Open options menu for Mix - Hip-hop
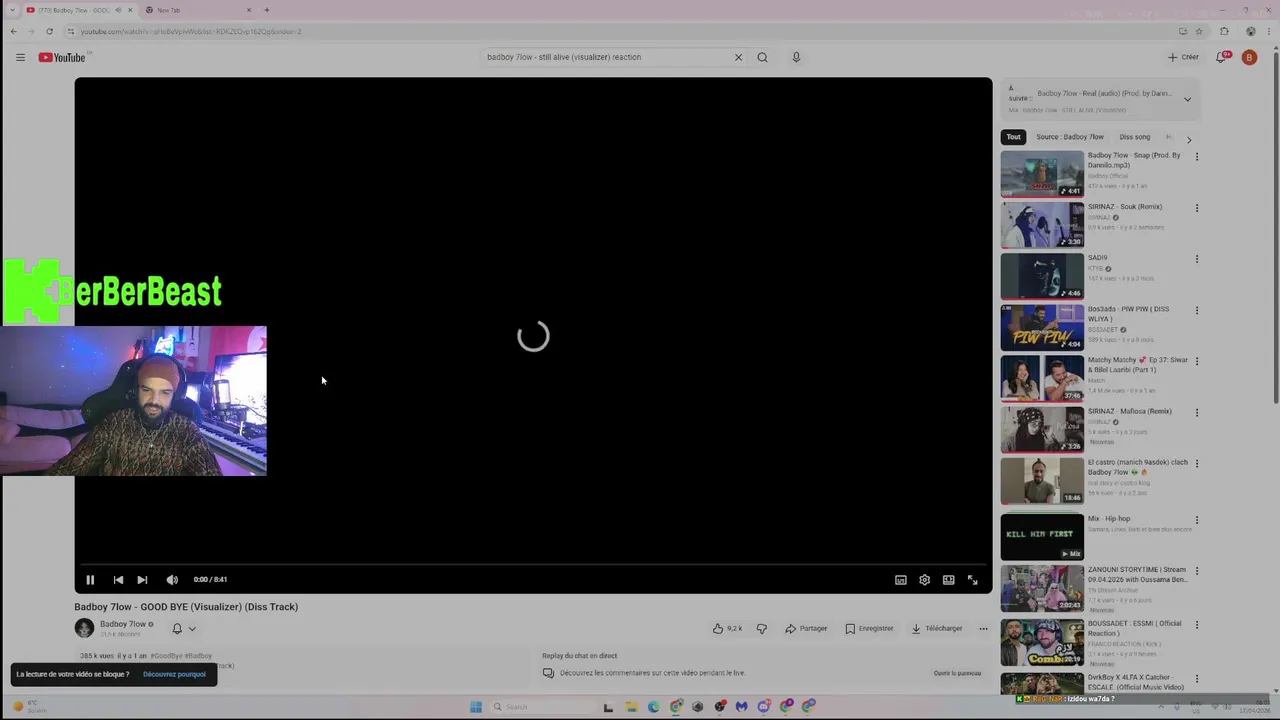1280x720 pixels. click(1196, 520)
